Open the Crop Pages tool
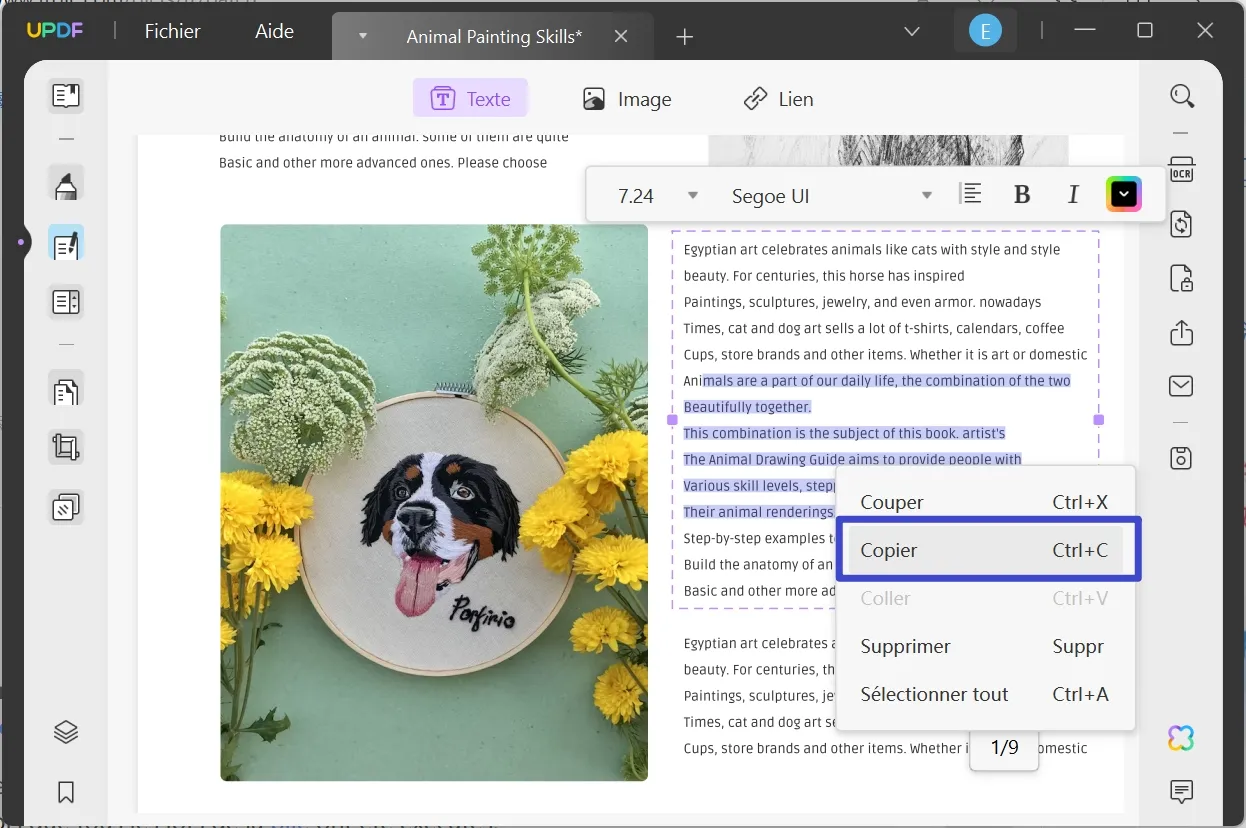The height and width of the screenshot is (828, 1246). 66,447
